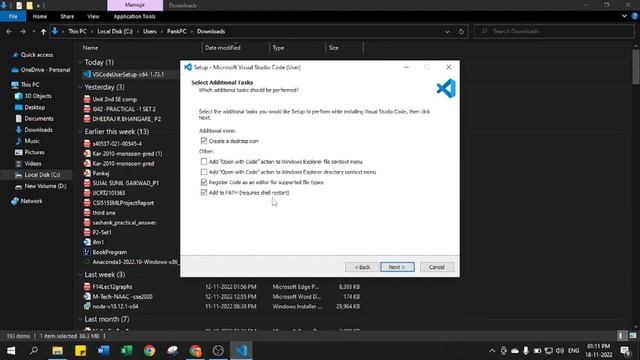Collapse the Today group

point(80,62)
